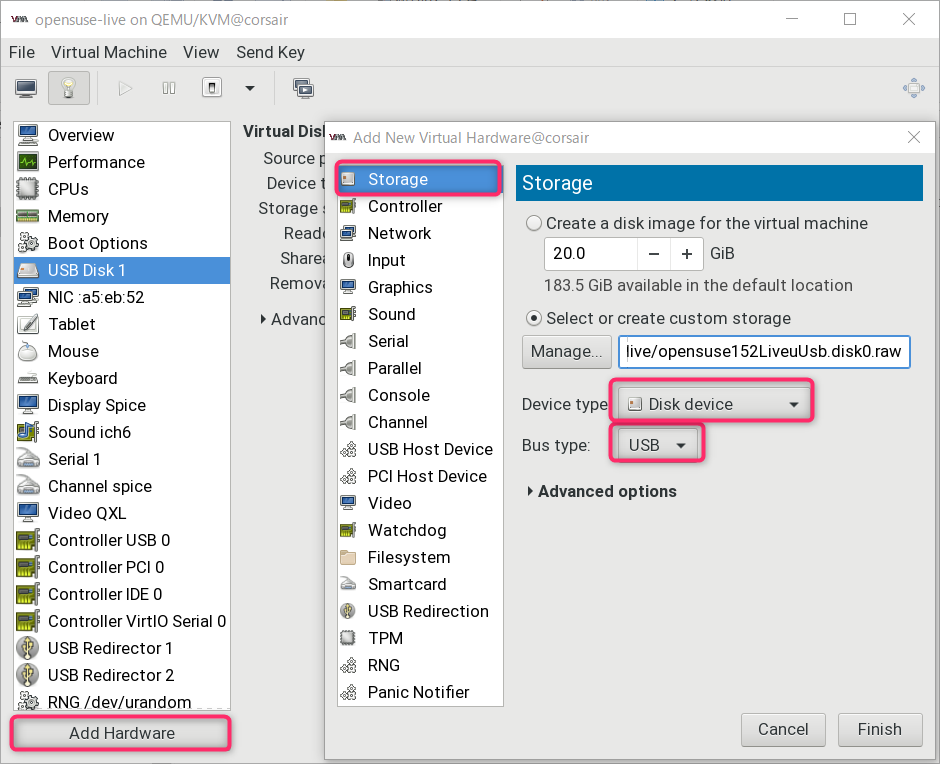
Task: Decrease disk size with minus button
Action: [653, 254]
